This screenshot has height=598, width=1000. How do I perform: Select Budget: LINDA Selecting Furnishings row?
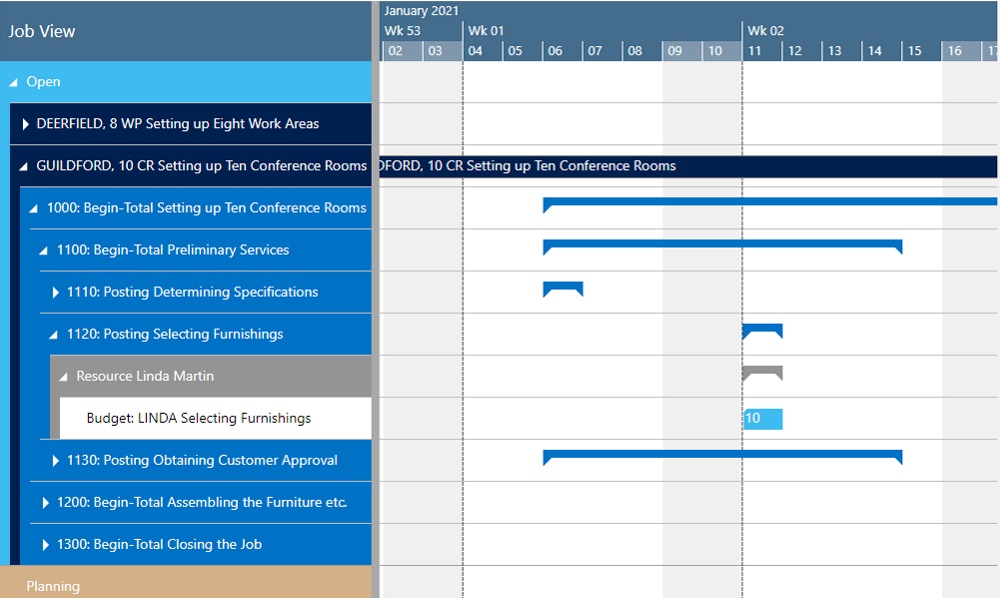pos(216,418)
